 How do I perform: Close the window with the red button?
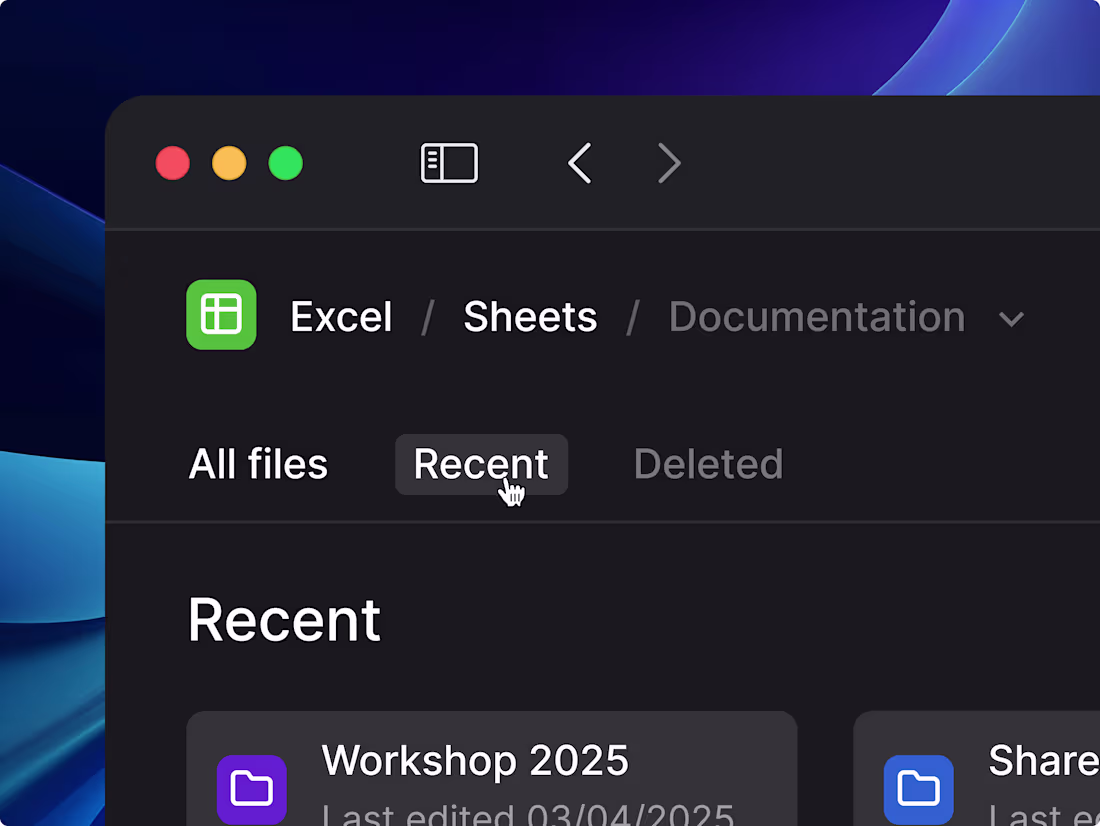point(173,163)
